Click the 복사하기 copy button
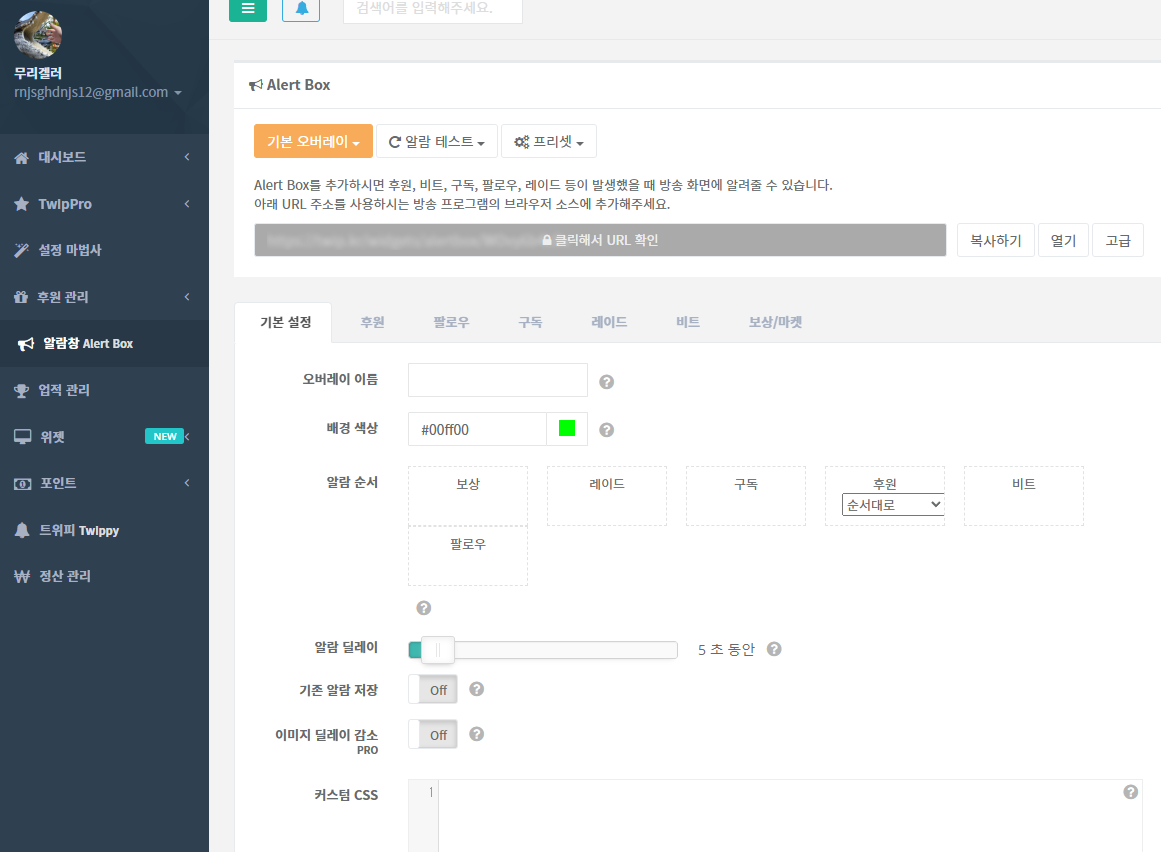The width and height of the screenshot is (1161, 852). (995, 239)
